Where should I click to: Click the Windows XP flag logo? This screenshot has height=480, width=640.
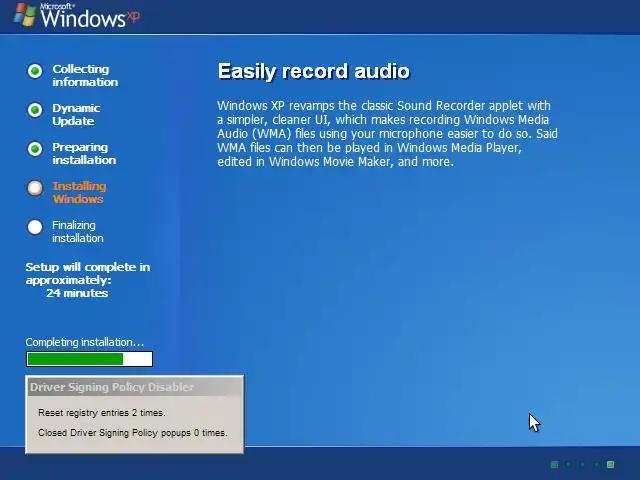24,15
